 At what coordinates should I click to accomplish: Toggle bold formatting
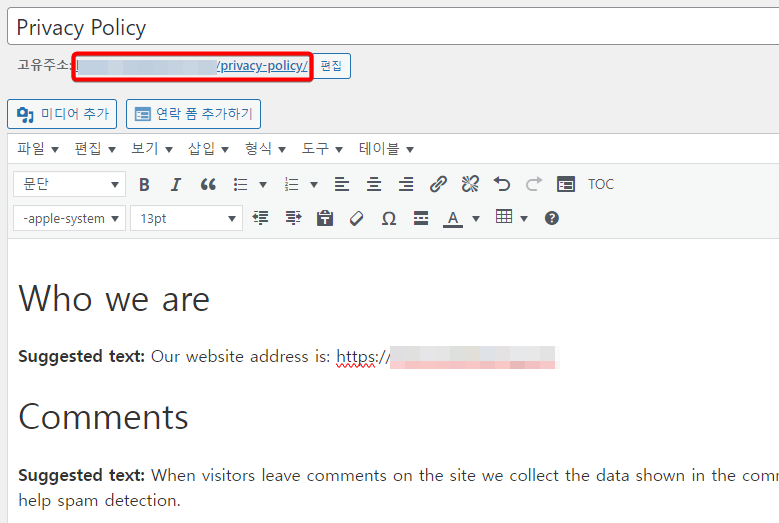144,185
